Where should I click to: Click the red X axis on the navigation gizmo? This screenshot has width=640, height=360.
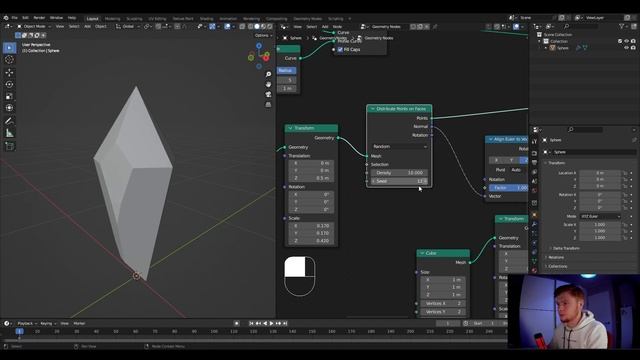tap(266, 58)
